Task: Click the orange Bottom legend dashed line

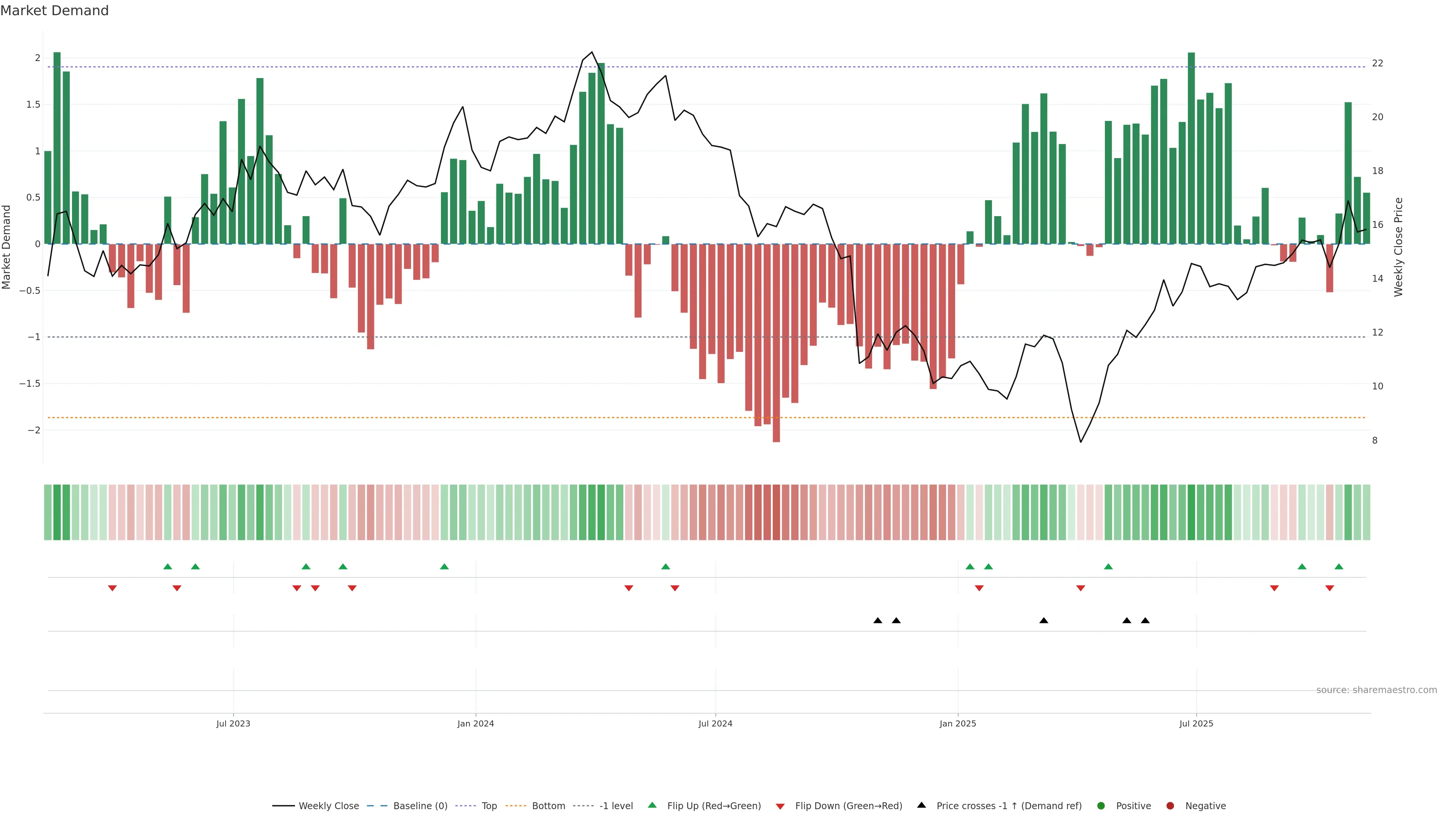Action: click(x=516, y=806)
